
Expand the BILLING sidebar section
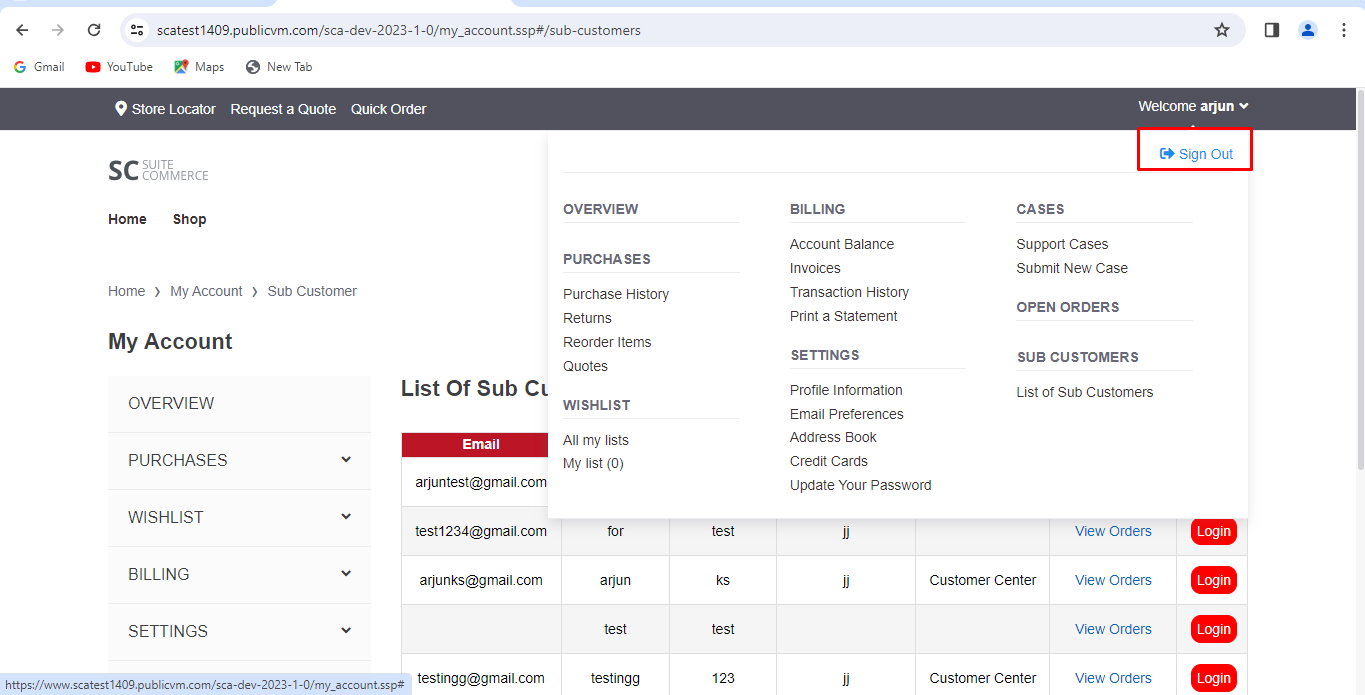coord(345,574)
